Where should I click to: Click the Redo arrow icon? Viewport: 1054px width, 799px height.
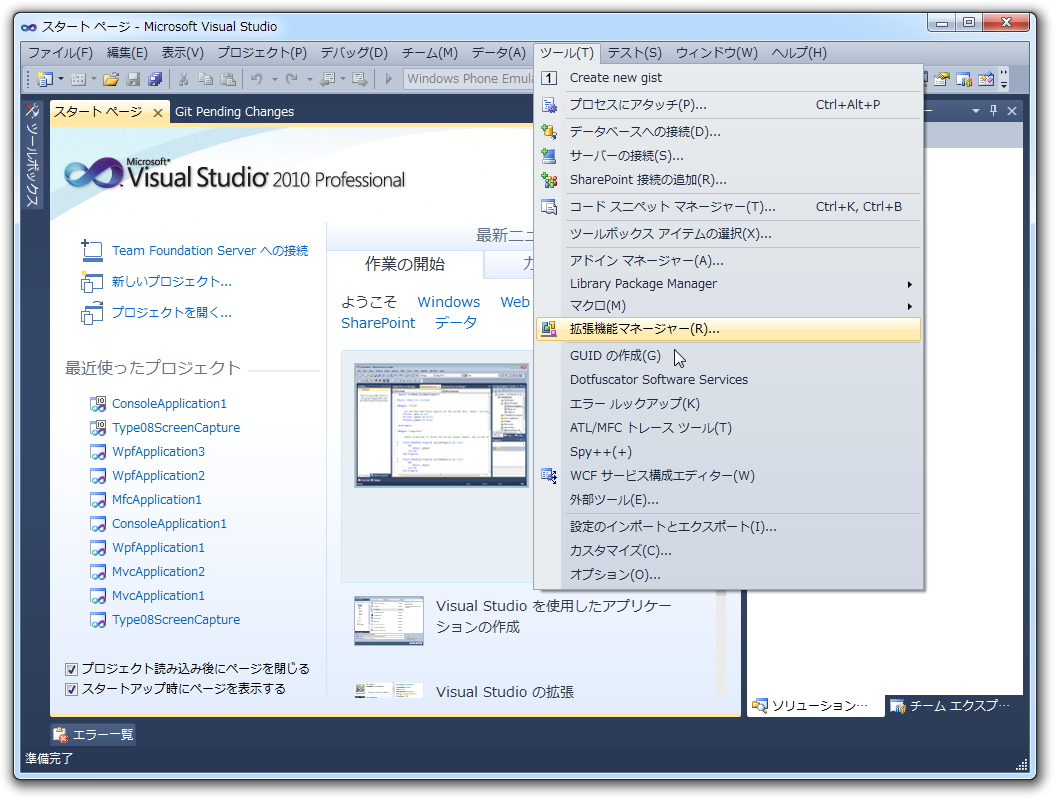pyautogui.click(x=292, y=79)
